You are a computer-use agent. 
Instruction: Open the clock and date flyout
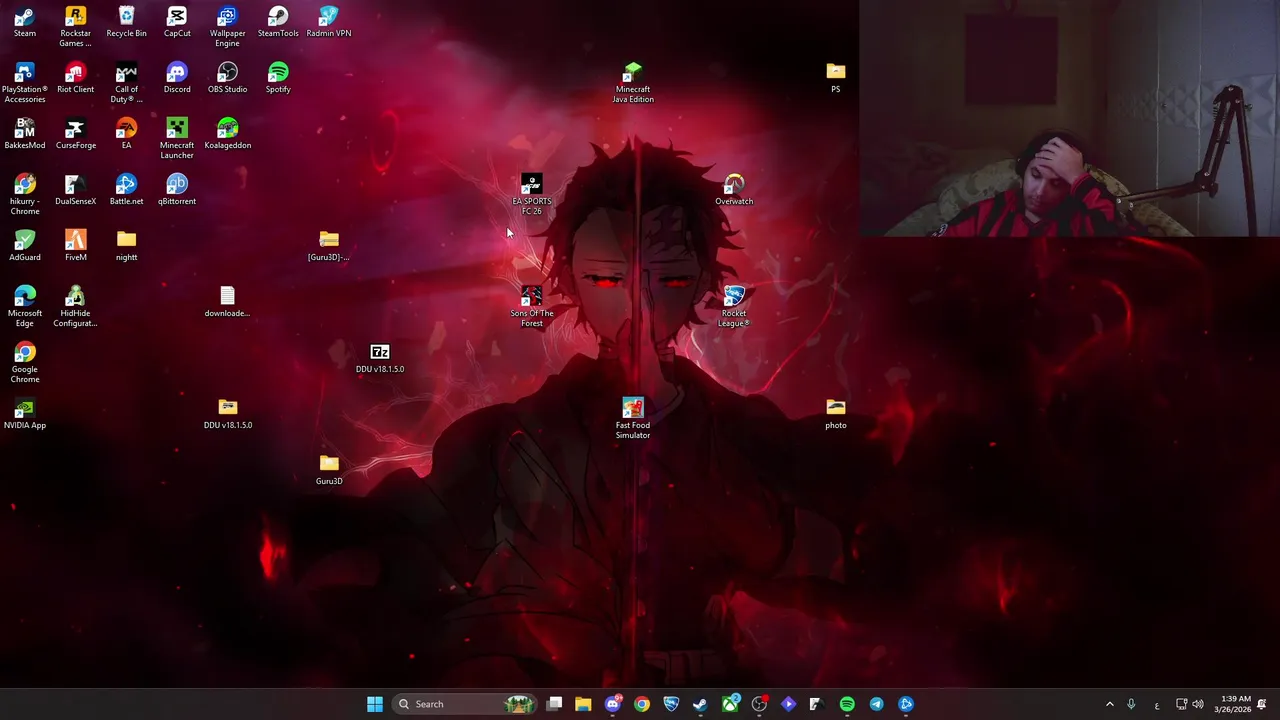[x=1232, y=704]
